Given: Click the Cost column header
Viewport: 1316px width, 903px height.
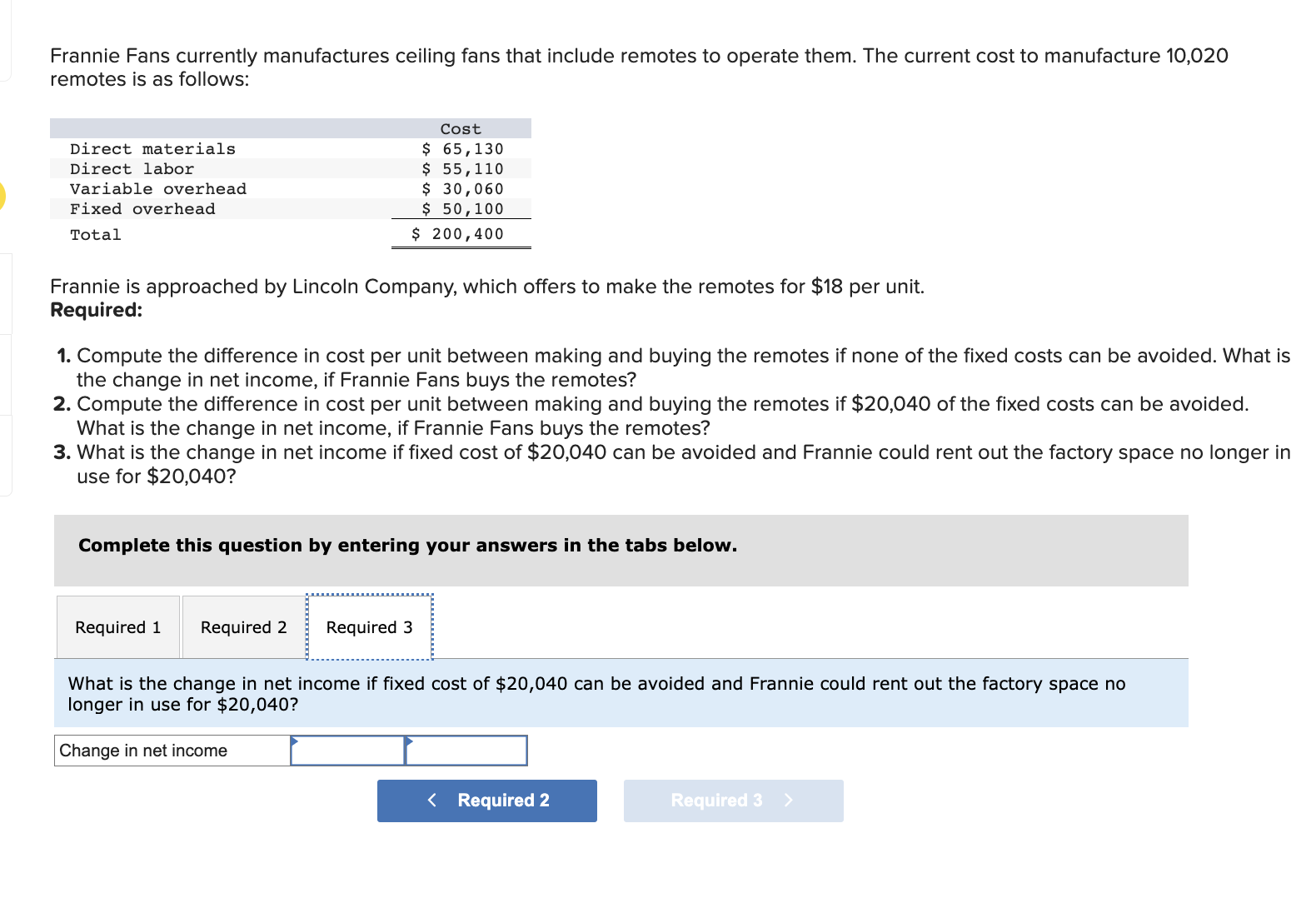Looking at the screenshot, I should tap(461, 128).
